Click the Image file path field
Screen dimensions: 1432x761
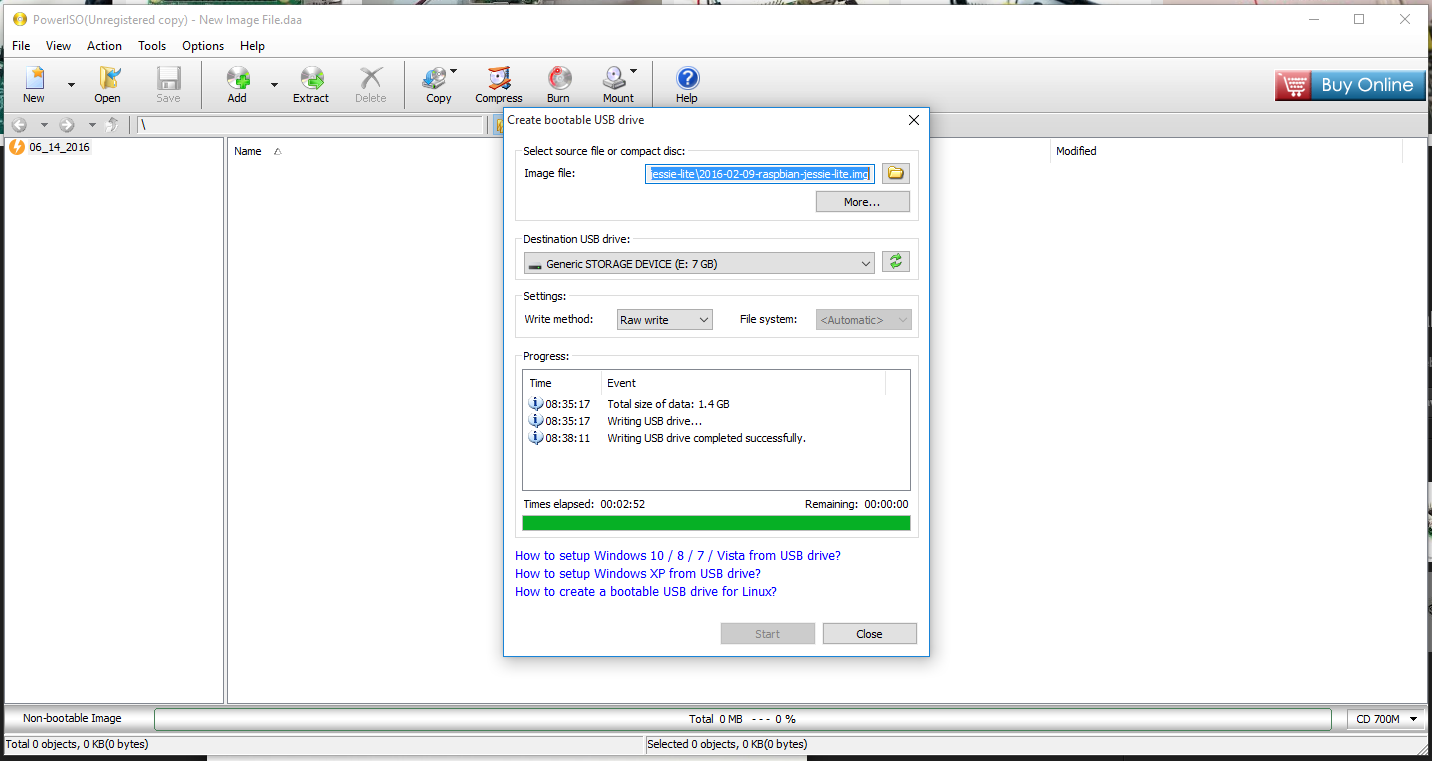pyautogui.click(x=760, y=173)
